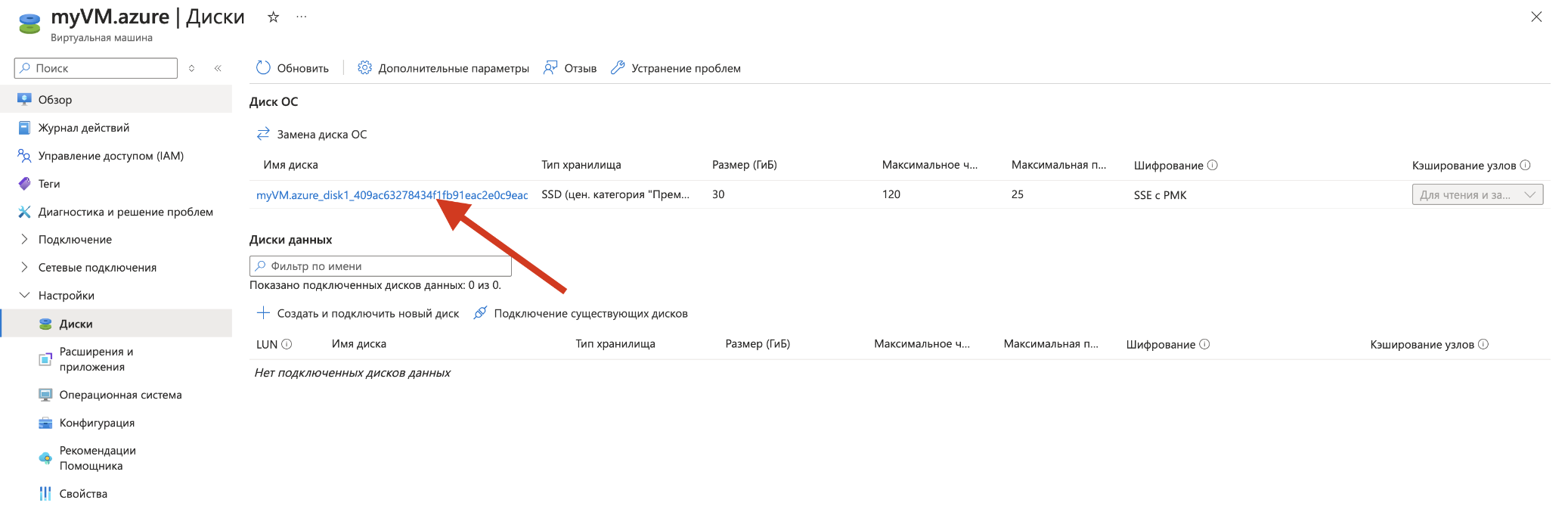
Task: Click the Refresh (Обновить) icon
Action: [263, 68]
